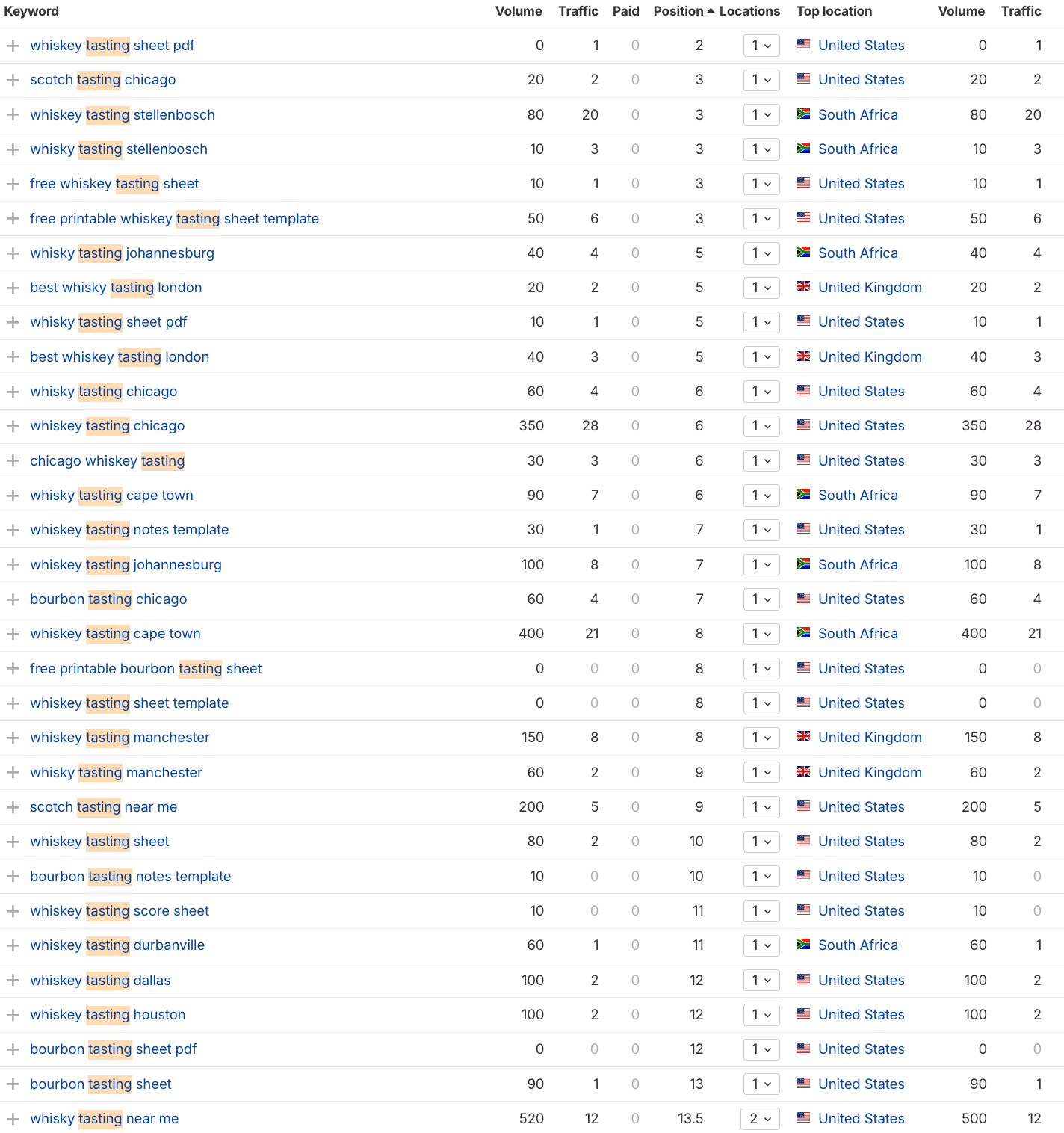
Task: Click plus icon beside 'whiskey tasting manchester'
Action: click(x=13, y=738)
